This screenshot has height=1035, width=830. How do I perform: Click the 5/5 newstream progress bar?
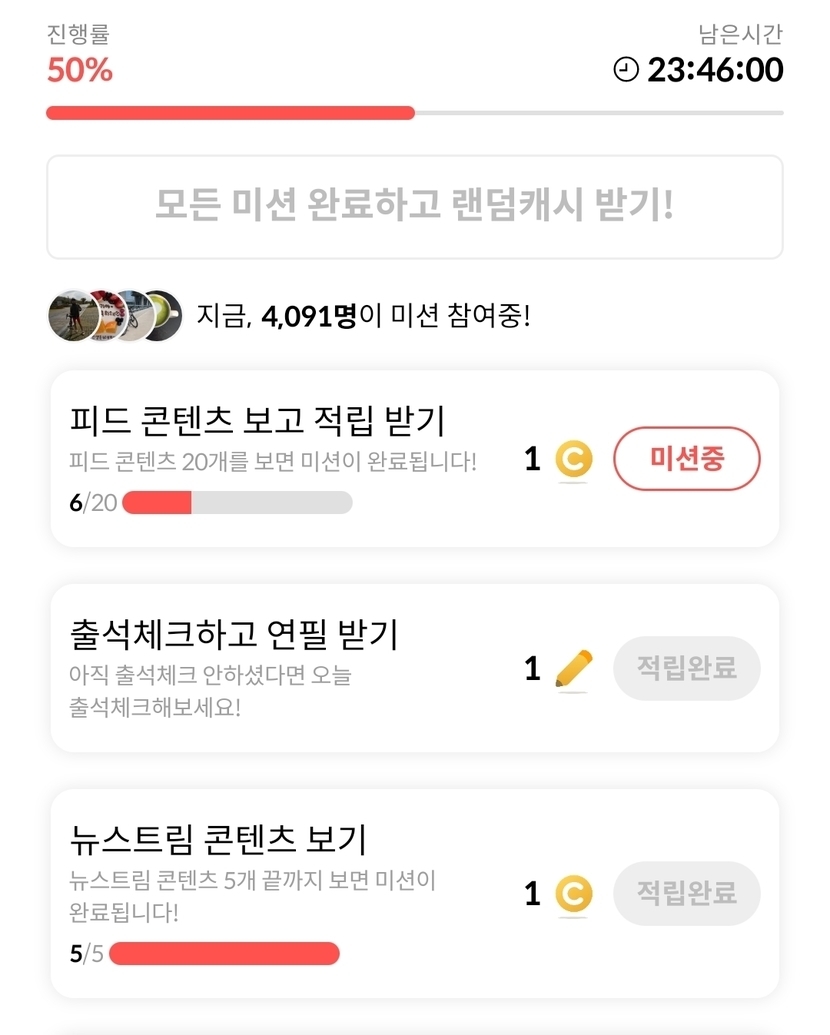[x=224, y=954]
